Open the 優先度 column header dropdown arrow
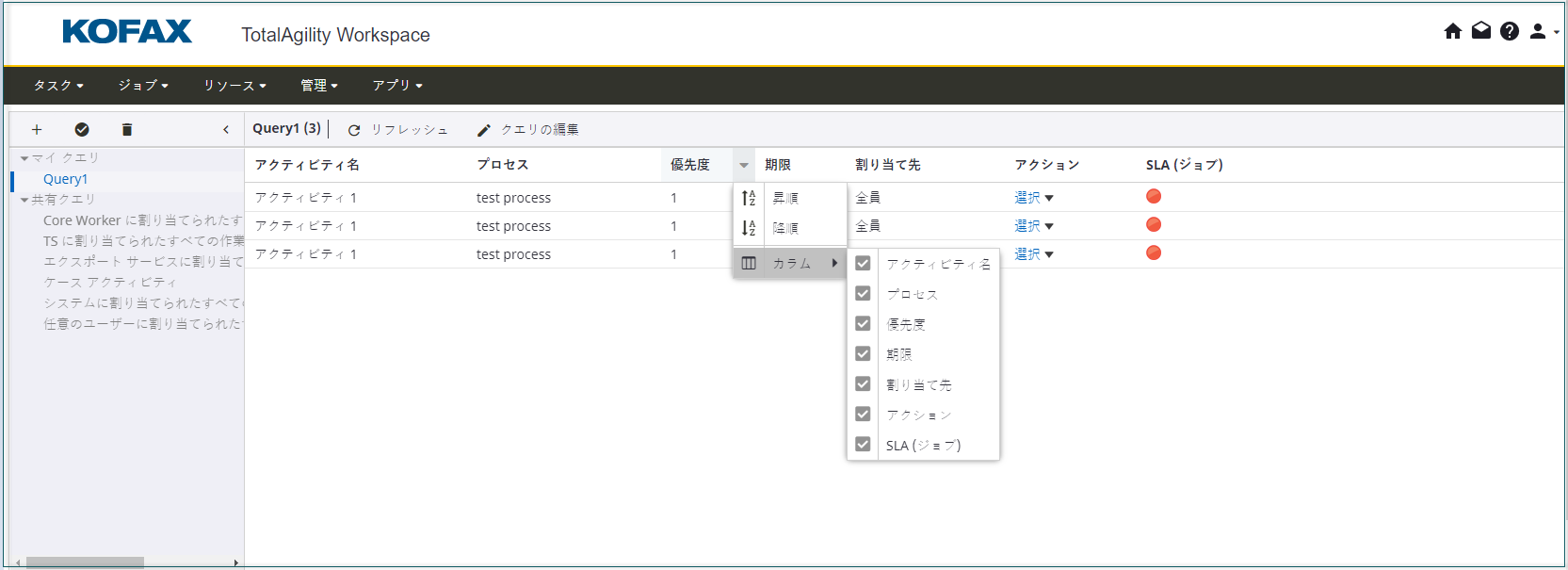 tap(744, 165)
